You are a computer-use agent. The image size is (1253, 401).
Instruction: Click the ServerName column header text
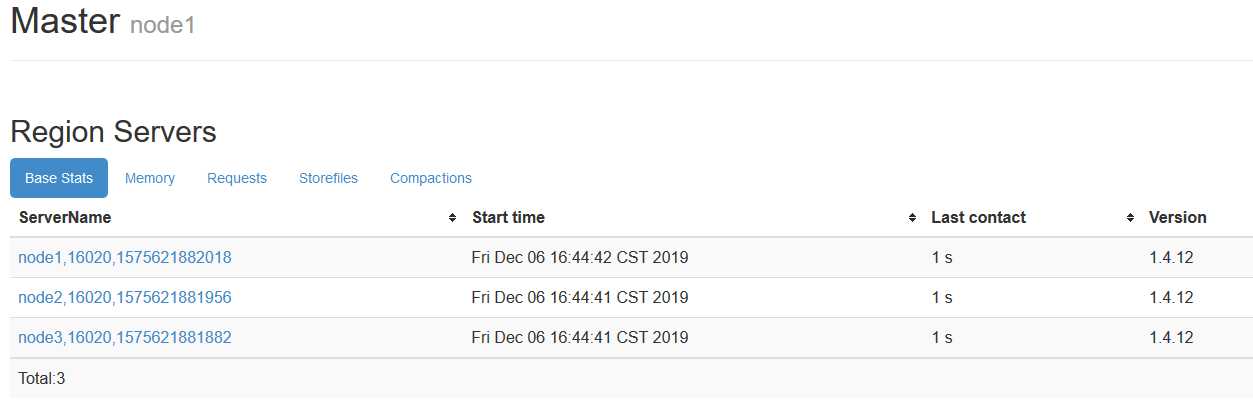(65, 217)
